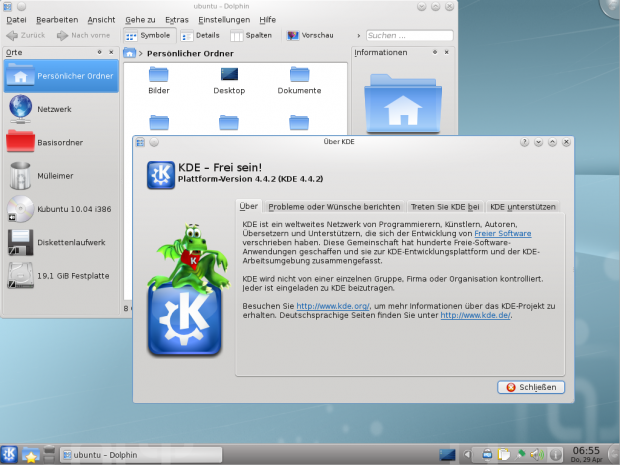
Task: Select the Über tab
Action: click(x=248, y=206)
